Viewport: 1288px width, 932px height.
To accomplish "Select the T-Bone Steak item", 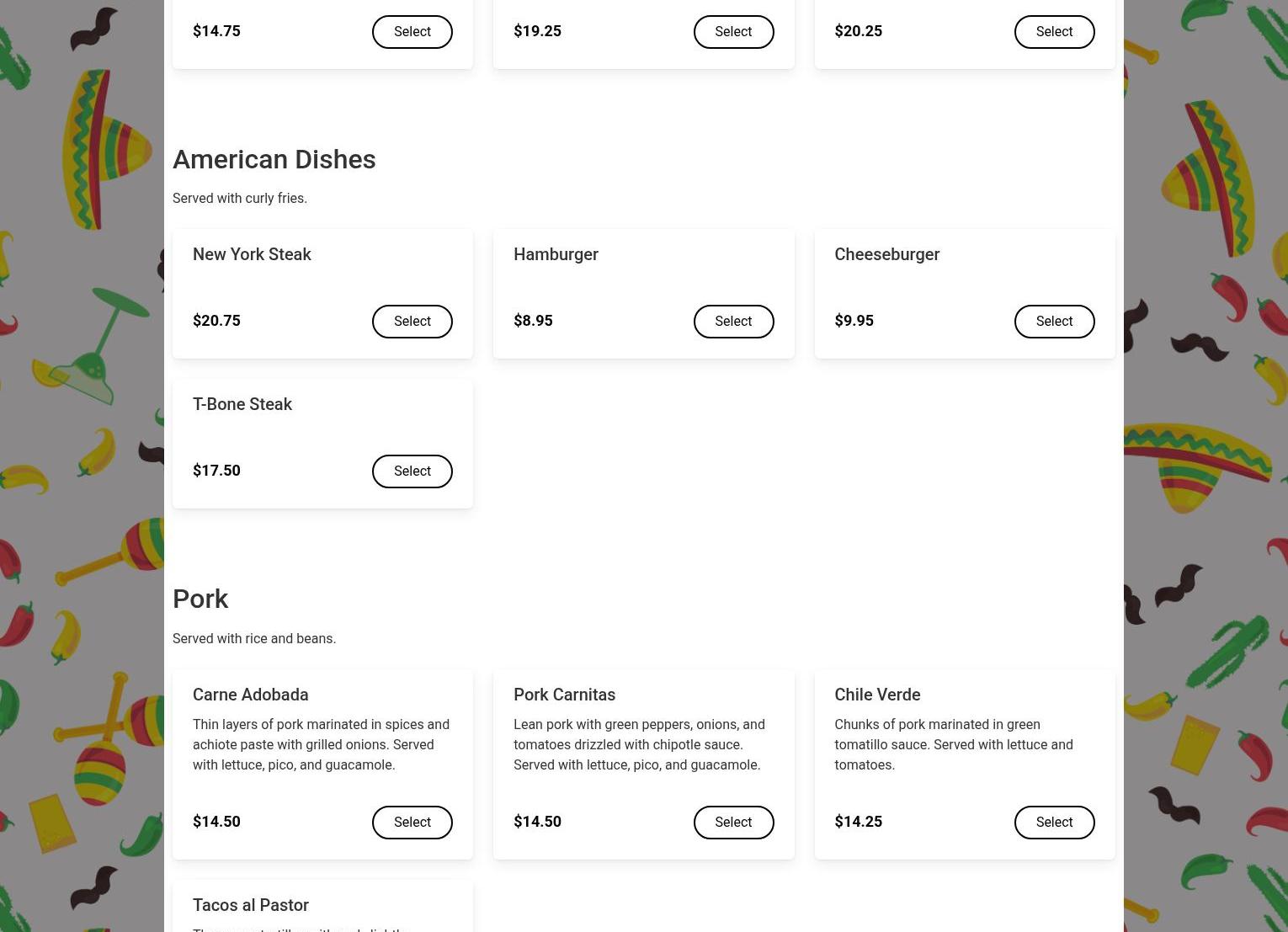I will (412, 471).
